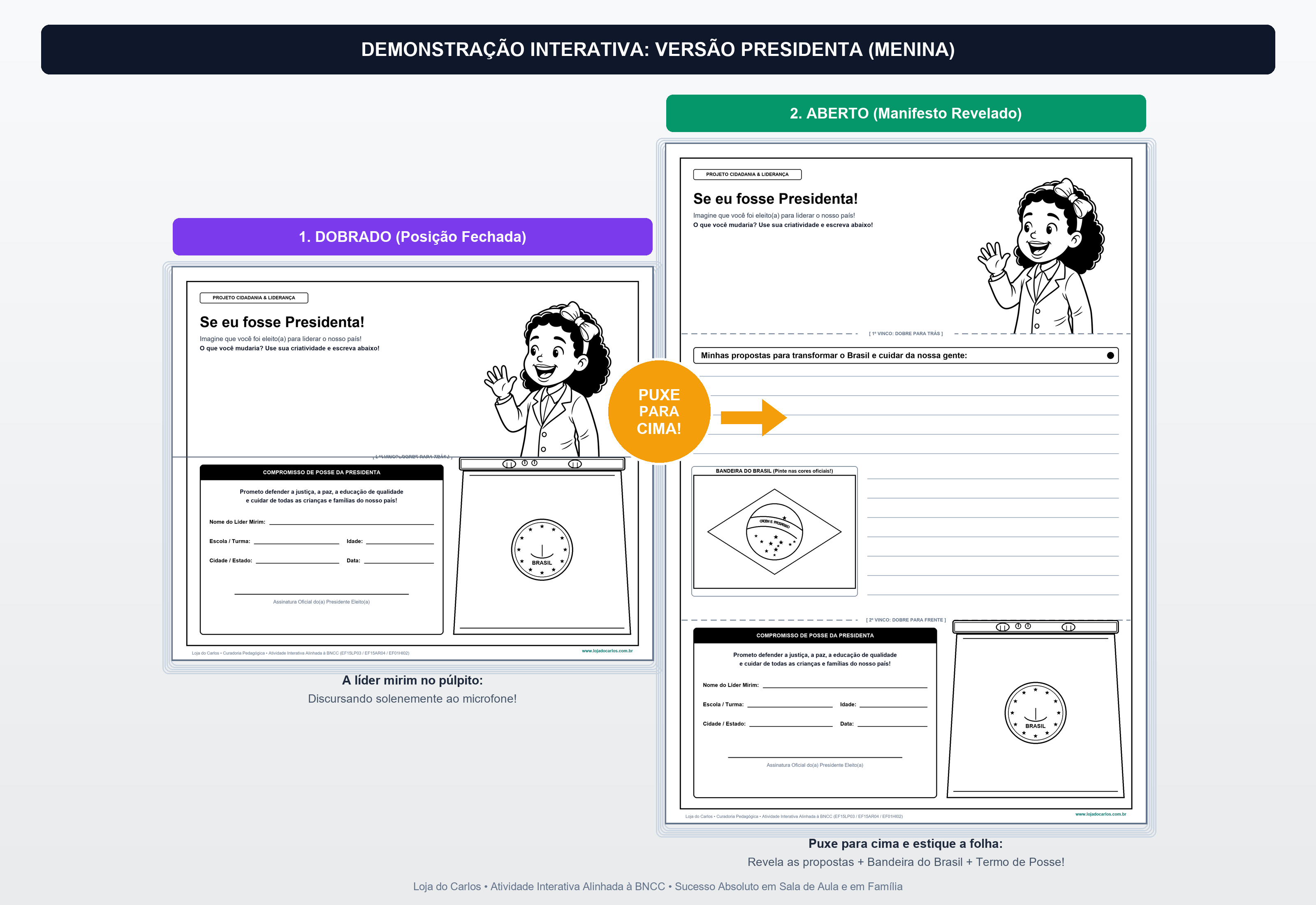Click PROJETO CIDADANIA & LIDERANÇA tag on open sheet
The height and width of the screenshot is (905, 1316).
click(x=747, y=175)
